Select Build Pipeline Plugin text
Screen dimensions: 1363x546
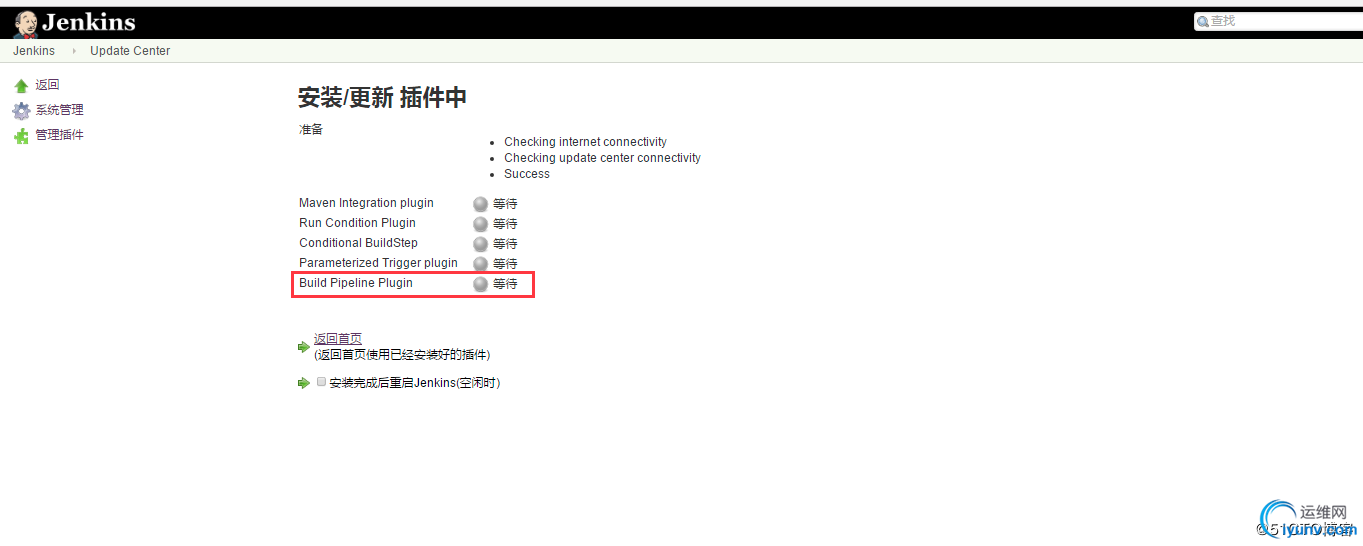[356, 283]
